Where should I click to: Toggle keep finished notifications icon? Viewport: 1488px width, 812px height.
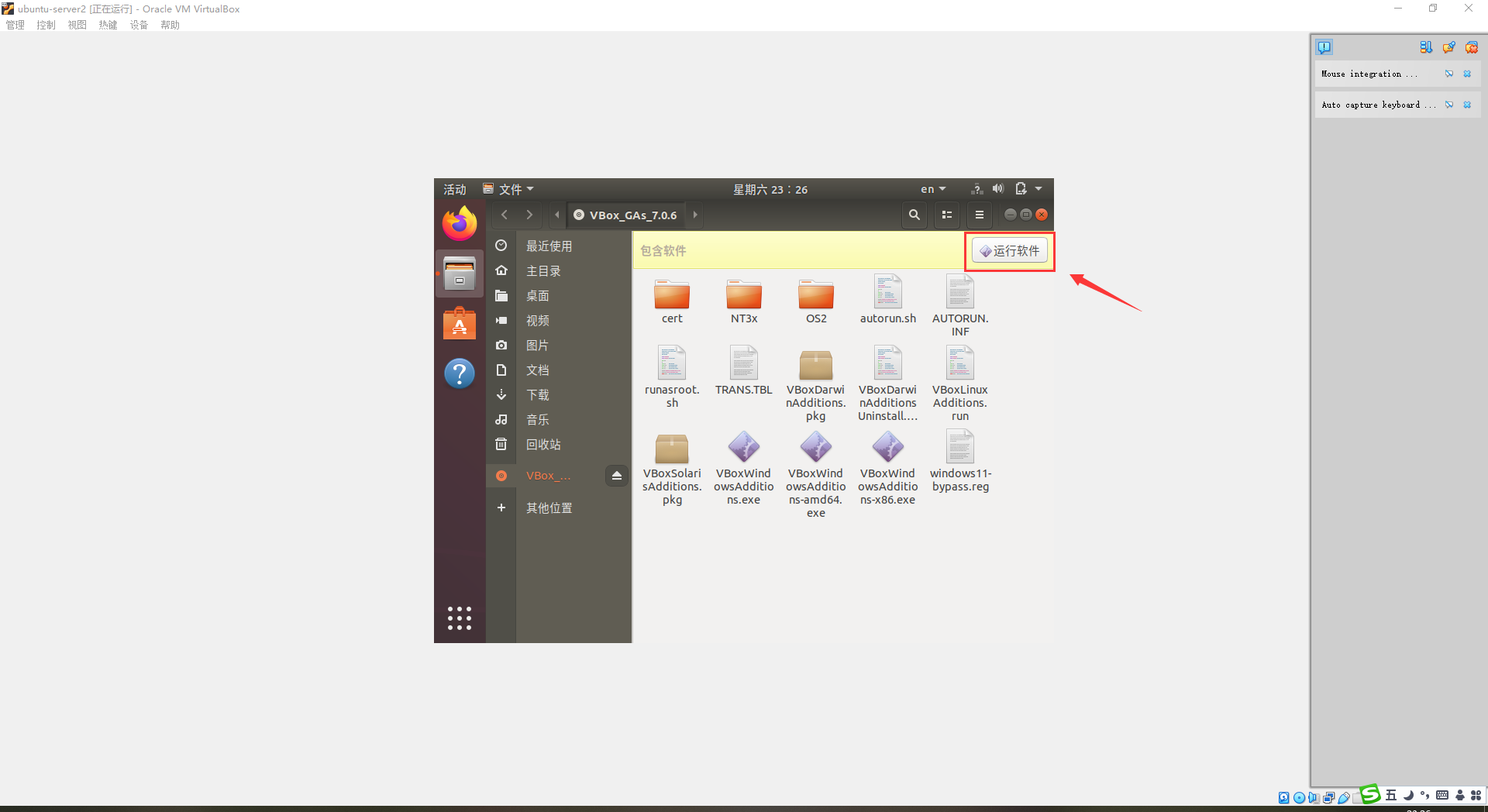1449,47
